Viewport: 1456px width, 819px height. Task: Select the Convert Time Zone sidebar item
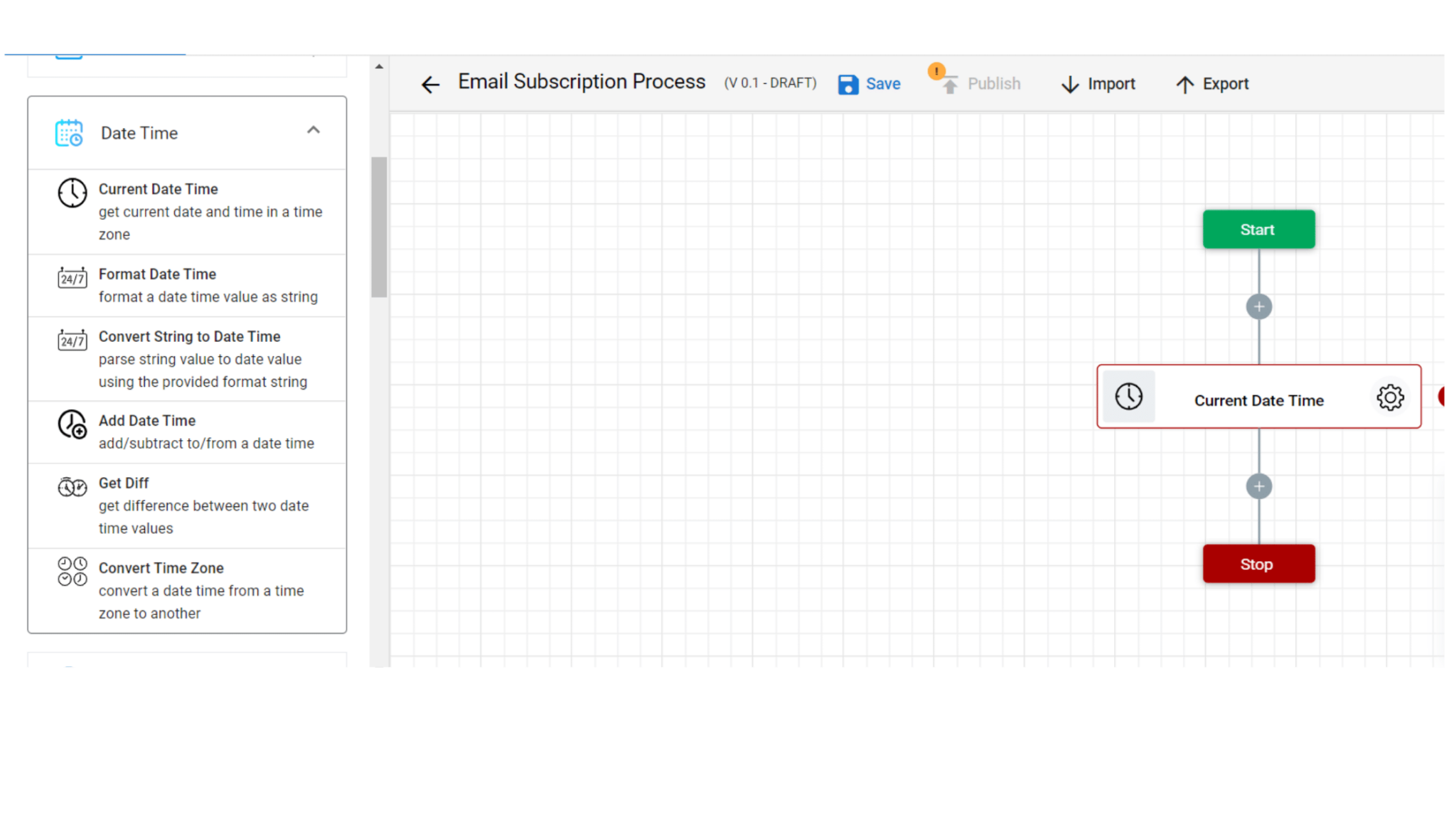(187, 590)
